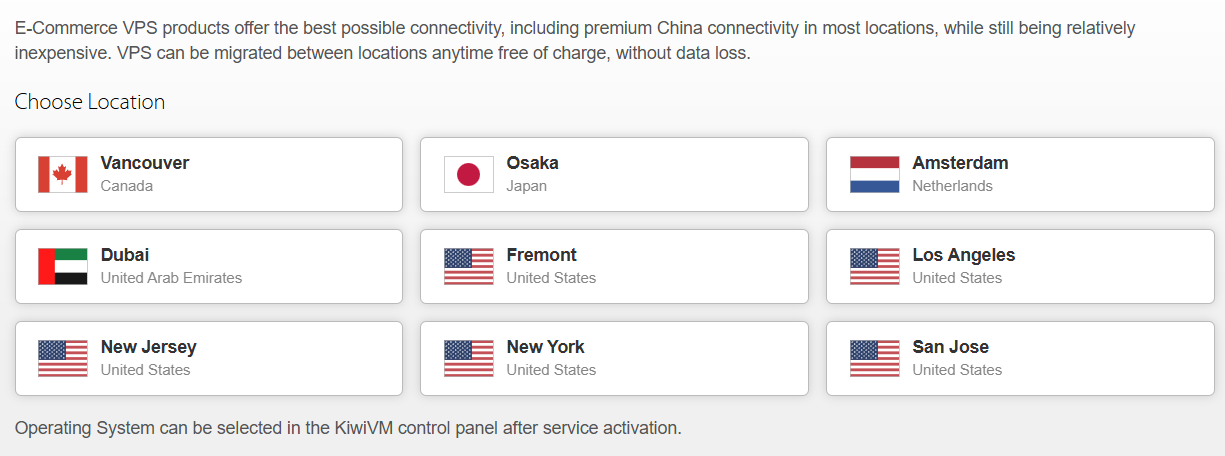Click the flag icon beside Los Angeles
This screenshot has width=1225, height=456.
(874, 266)
